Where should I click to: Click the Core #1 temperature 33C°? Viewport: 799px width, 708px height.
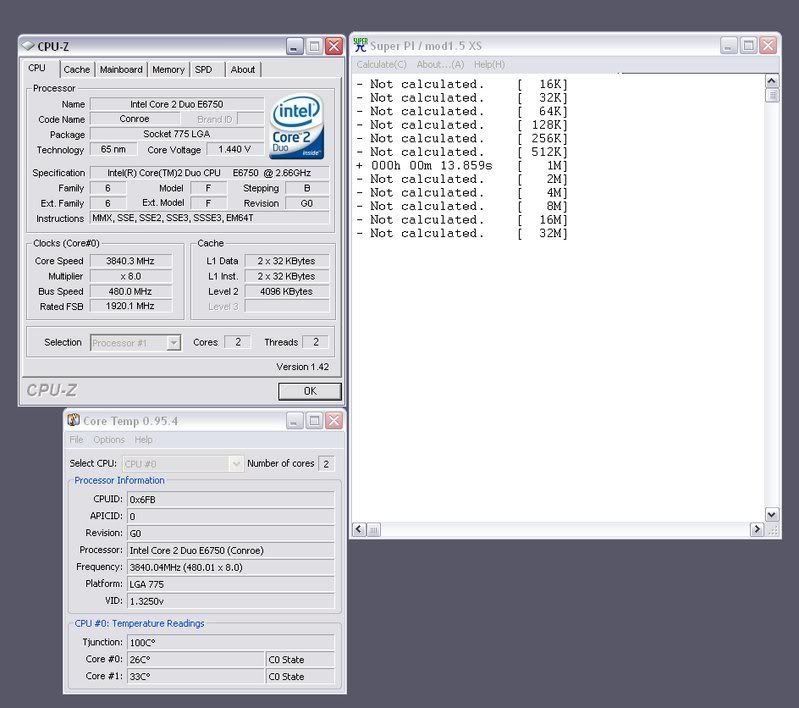click(x=196, y=676)
